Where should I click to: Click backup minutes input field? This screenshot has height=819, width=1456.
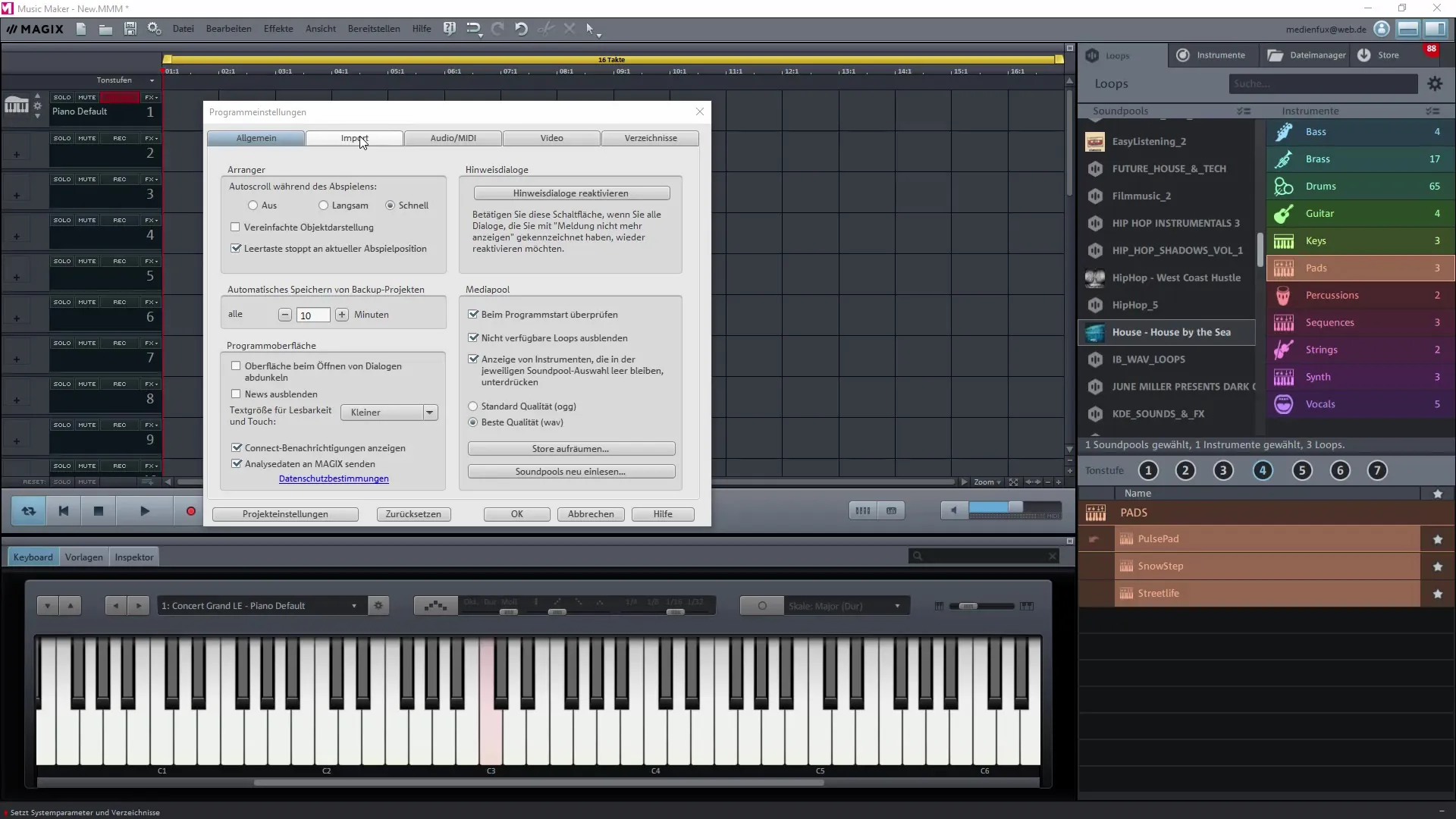[x=313, y=315]
